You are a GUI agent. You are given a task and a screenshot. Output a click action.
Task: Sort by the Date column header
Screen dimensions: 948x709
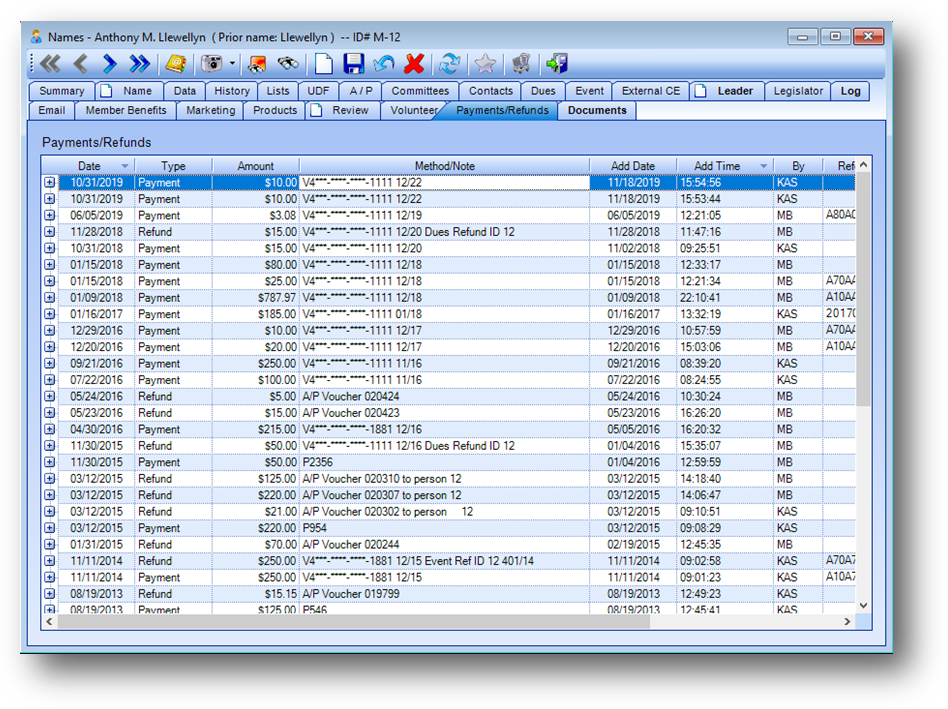[x=89, y=166]
